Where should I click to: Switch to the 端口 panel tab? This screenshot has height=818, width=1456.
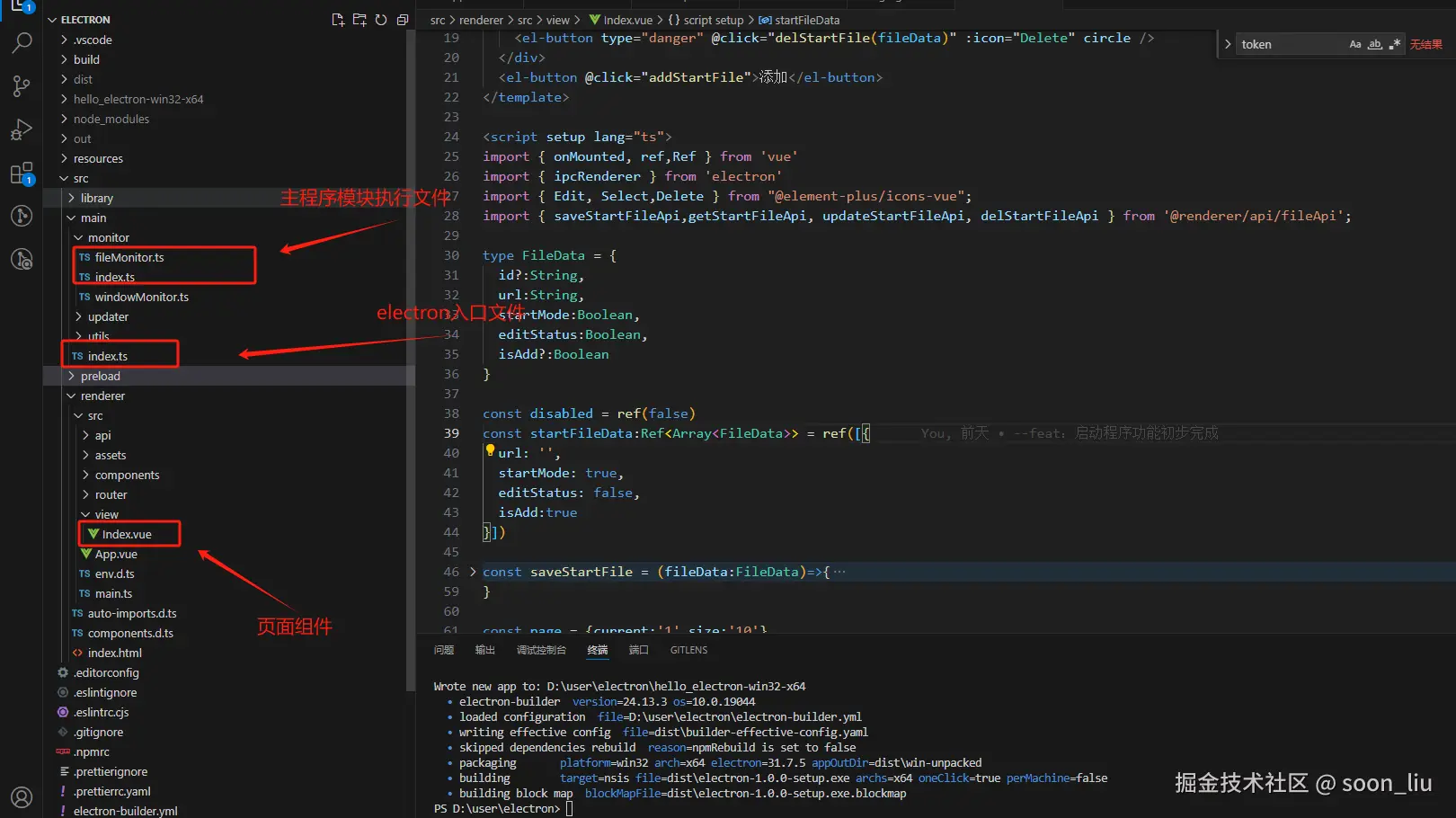pyautogui.click(x=639, y=650)
